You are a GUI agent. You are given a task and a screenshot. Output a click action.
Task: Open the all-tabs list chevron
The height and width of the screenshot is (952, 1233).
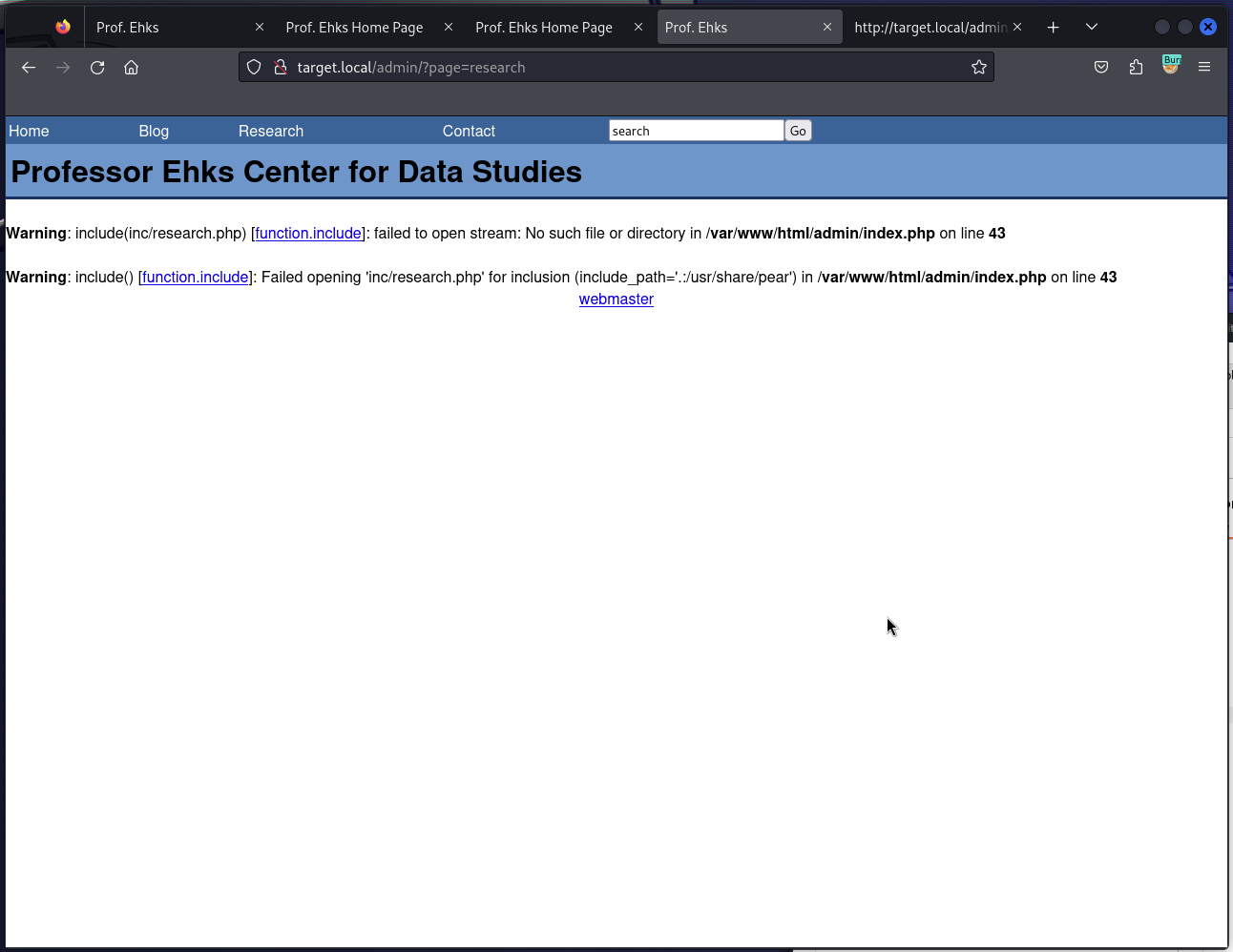(x=1092, y=27)
